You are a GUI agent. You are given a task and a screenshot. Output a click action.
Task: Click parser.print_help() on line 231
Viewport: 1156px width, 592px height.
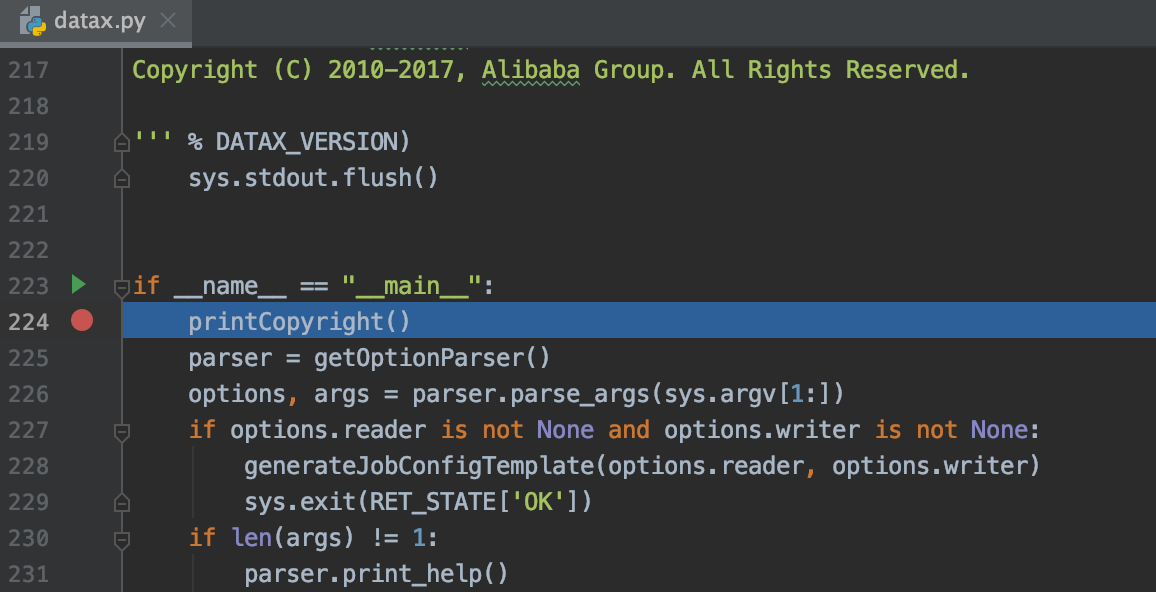(x=376, y=574)
